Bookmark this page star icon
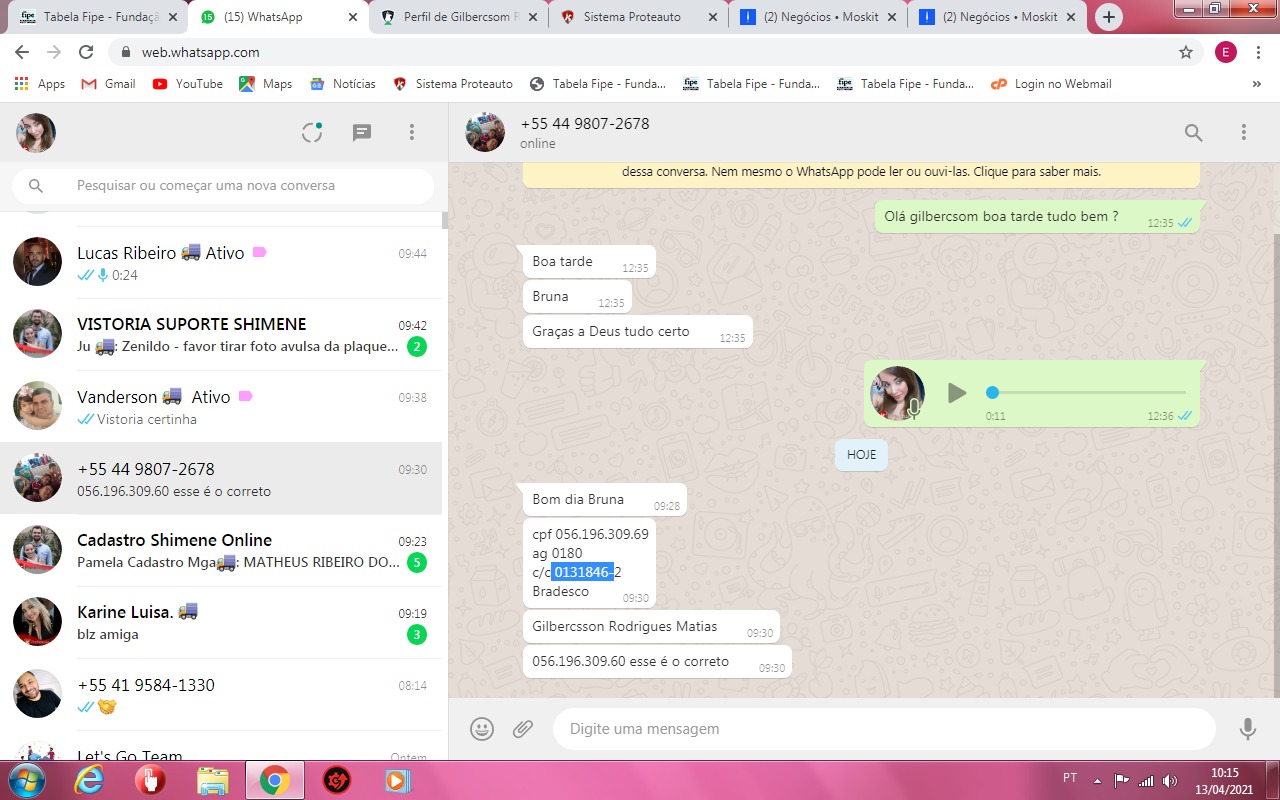 pyautogui.click(x=1186, y=52)
